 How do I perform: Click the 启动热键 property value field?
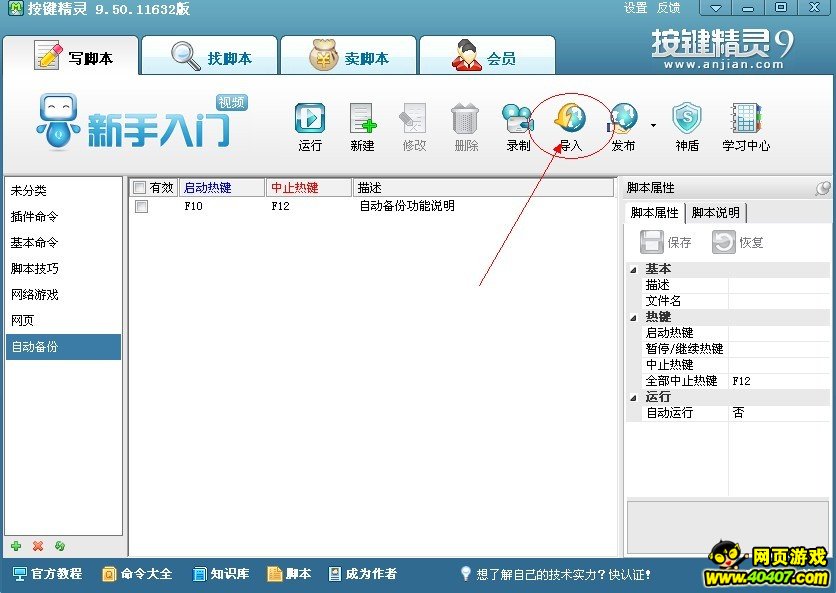pyautogui.click(x=779, y=333)
